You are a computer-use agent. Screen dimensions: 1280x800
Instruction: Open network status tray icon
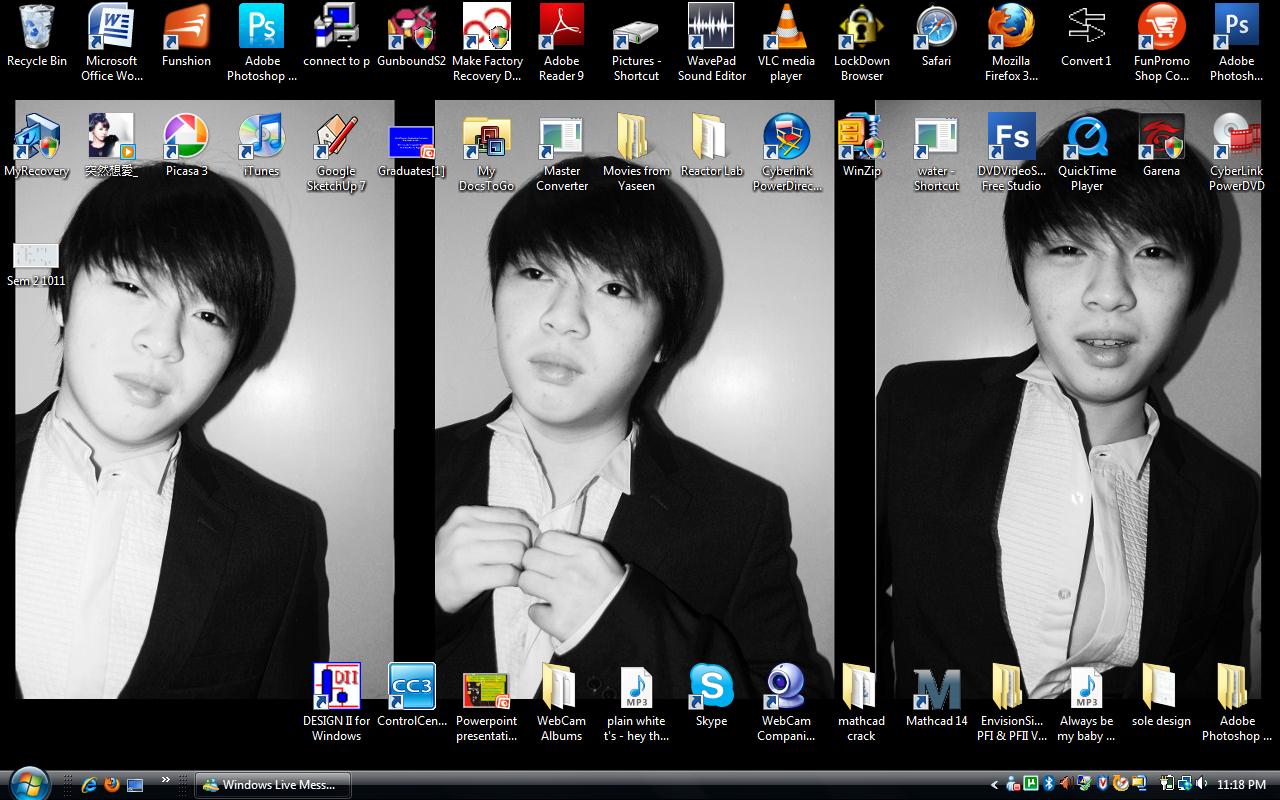point(1185,784)
